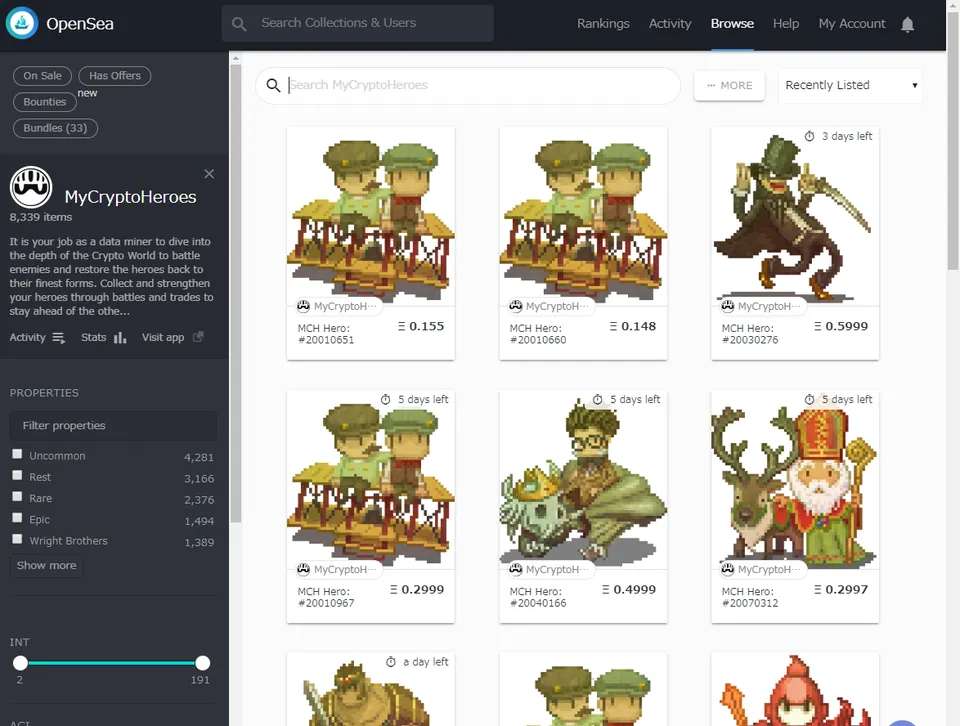The image size is (960, 726).
Task: Click the Visit app link
Action: [x=163, y=337]
